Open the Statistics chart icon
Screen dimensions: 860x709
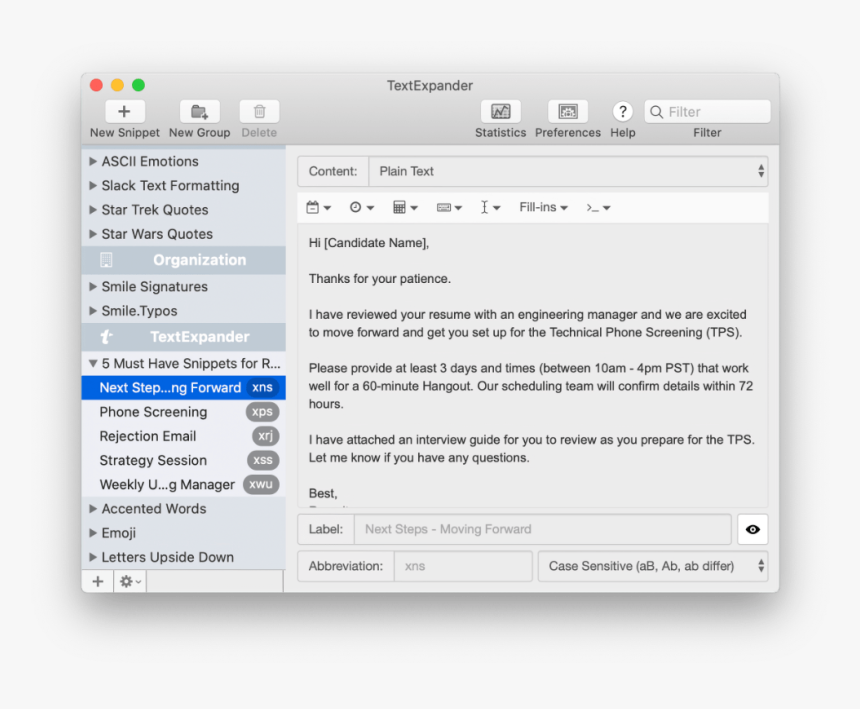click(500, 112)
